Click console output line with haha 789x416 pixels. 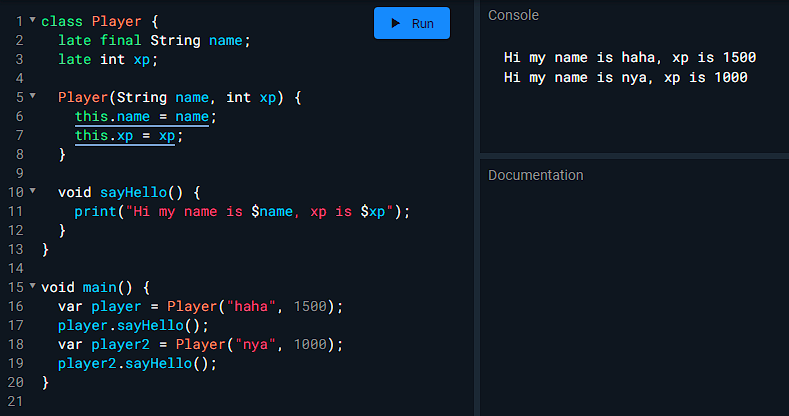[x=629, y=57]
